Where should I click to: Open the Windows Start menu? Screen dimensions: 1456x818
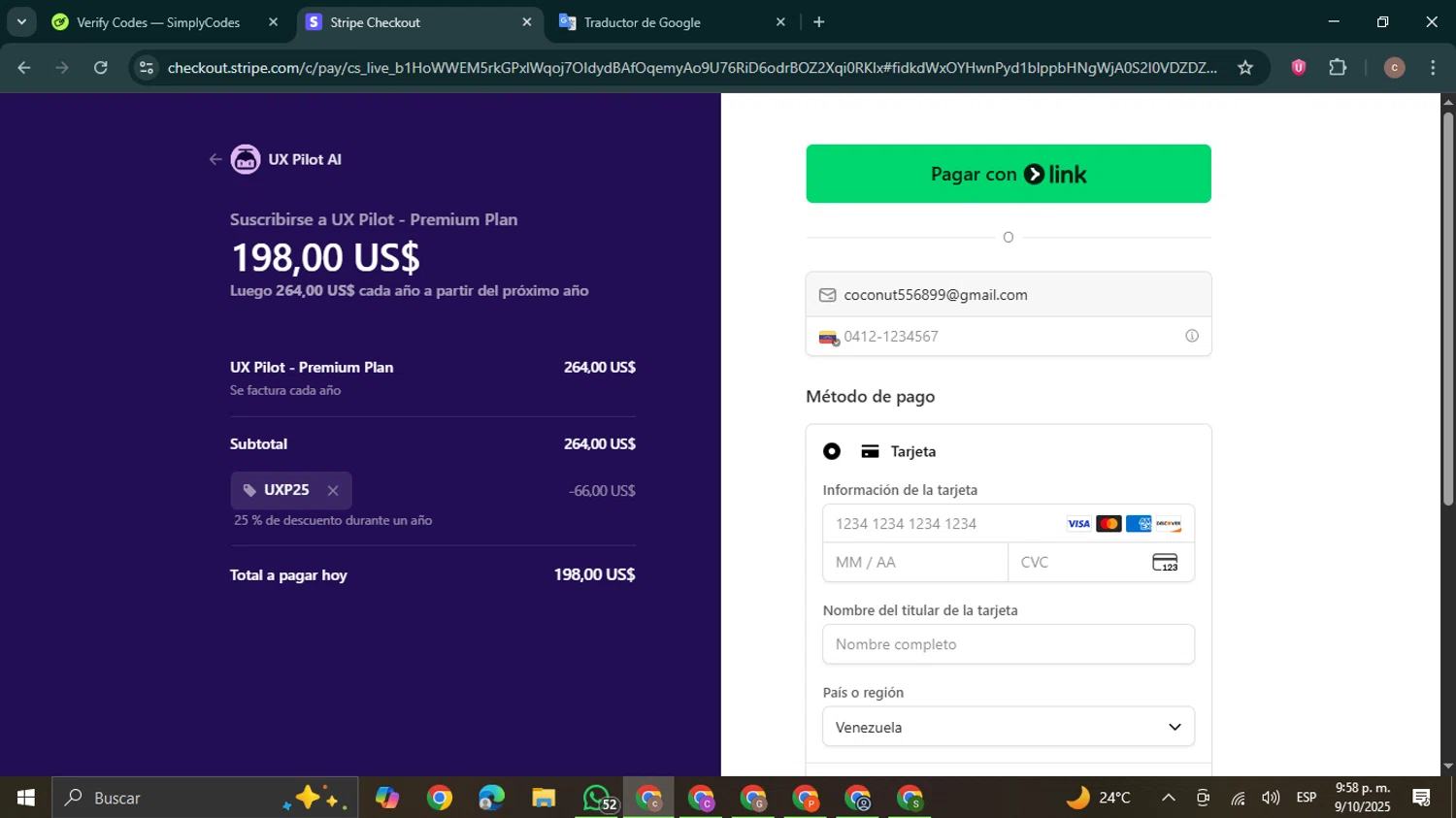click(25, 798)
